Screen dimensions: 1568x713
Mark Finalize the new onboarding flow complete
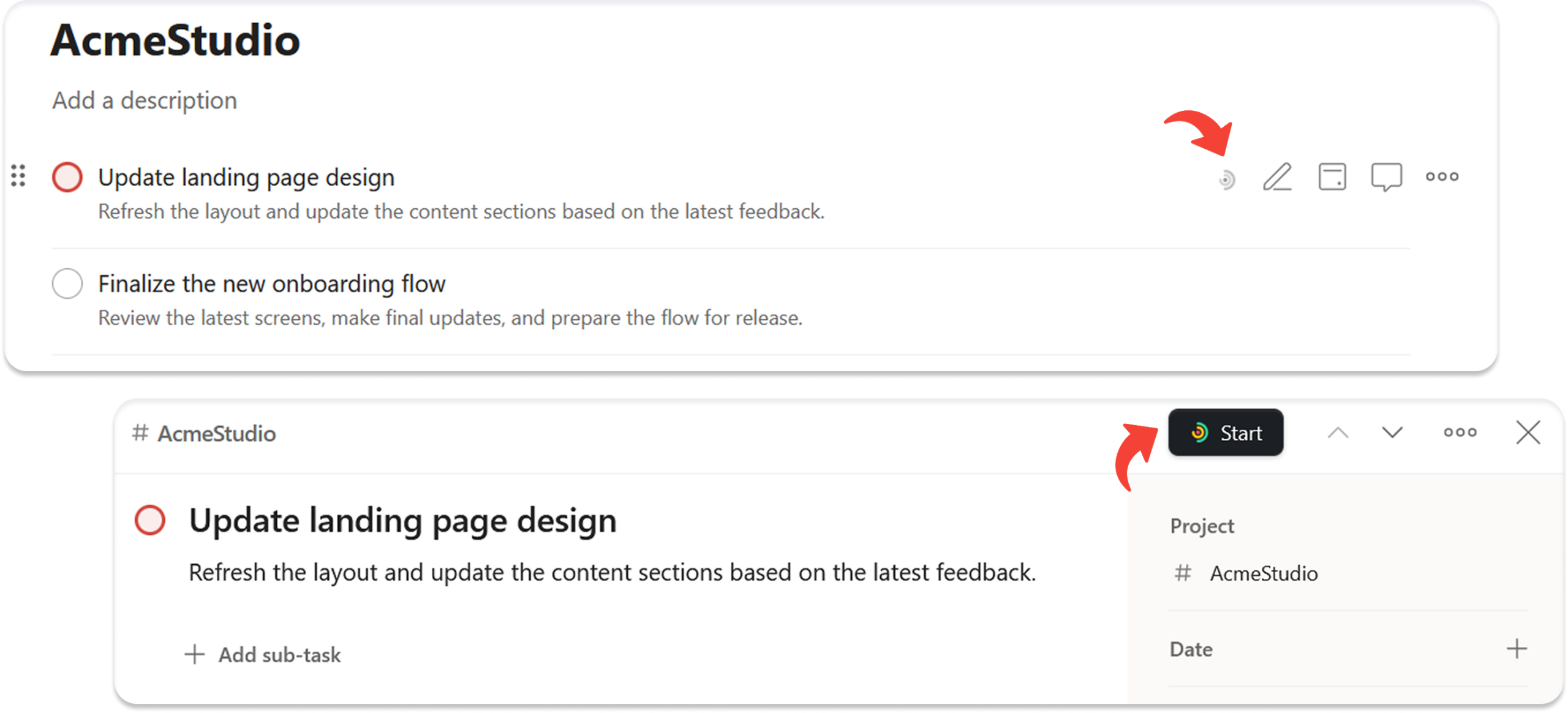[67, 284]
